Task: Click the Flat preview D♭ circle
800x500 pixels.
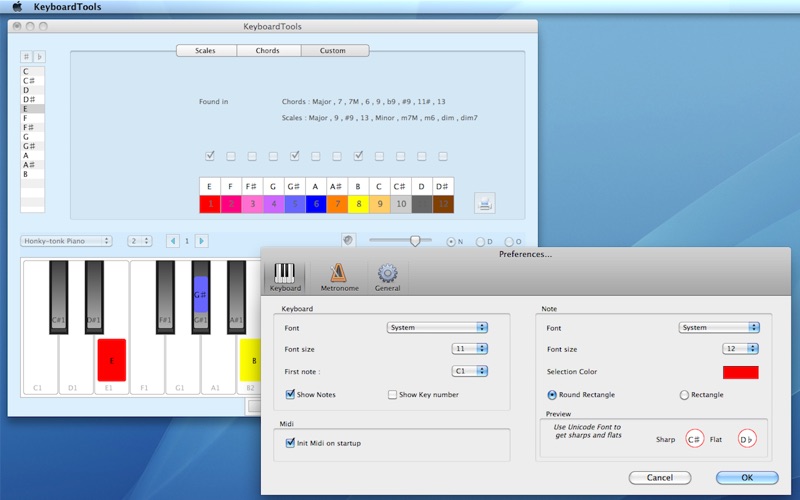Action: pyautogui.click(x=747, y=439)
